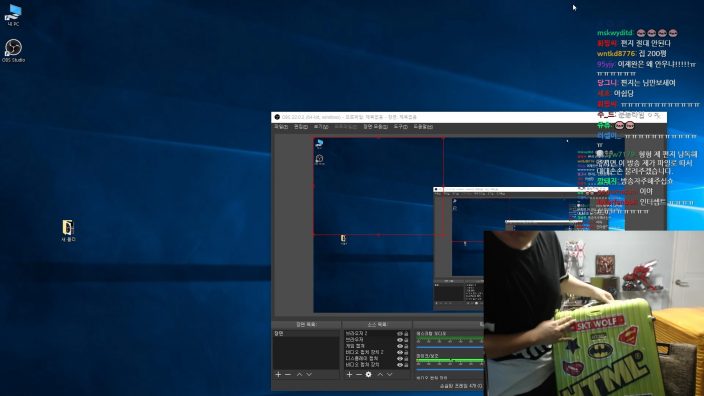The height and width of the screenshot is (396, 704).
Task: Open the 도구 menu
Action: pyautogui.click(x=400, y=127)
